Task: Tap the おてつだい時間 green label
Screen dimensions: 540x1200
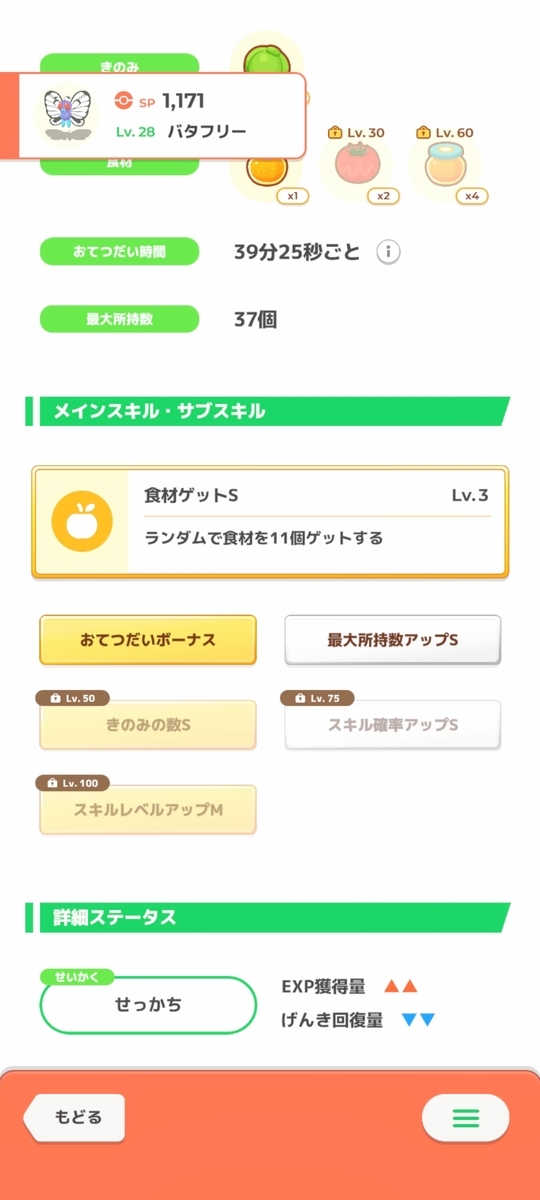Action: coord(119,252)
